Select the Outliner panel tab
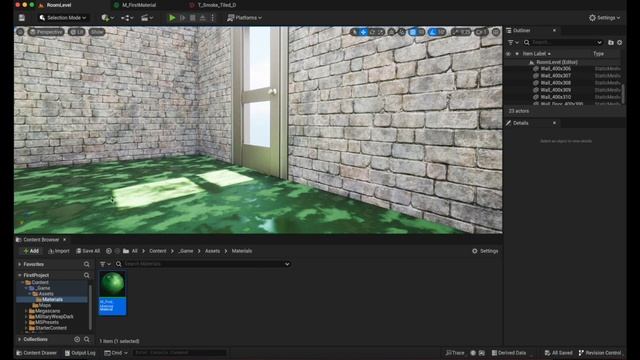Screen dimensions: 640x360 [521, 31]
